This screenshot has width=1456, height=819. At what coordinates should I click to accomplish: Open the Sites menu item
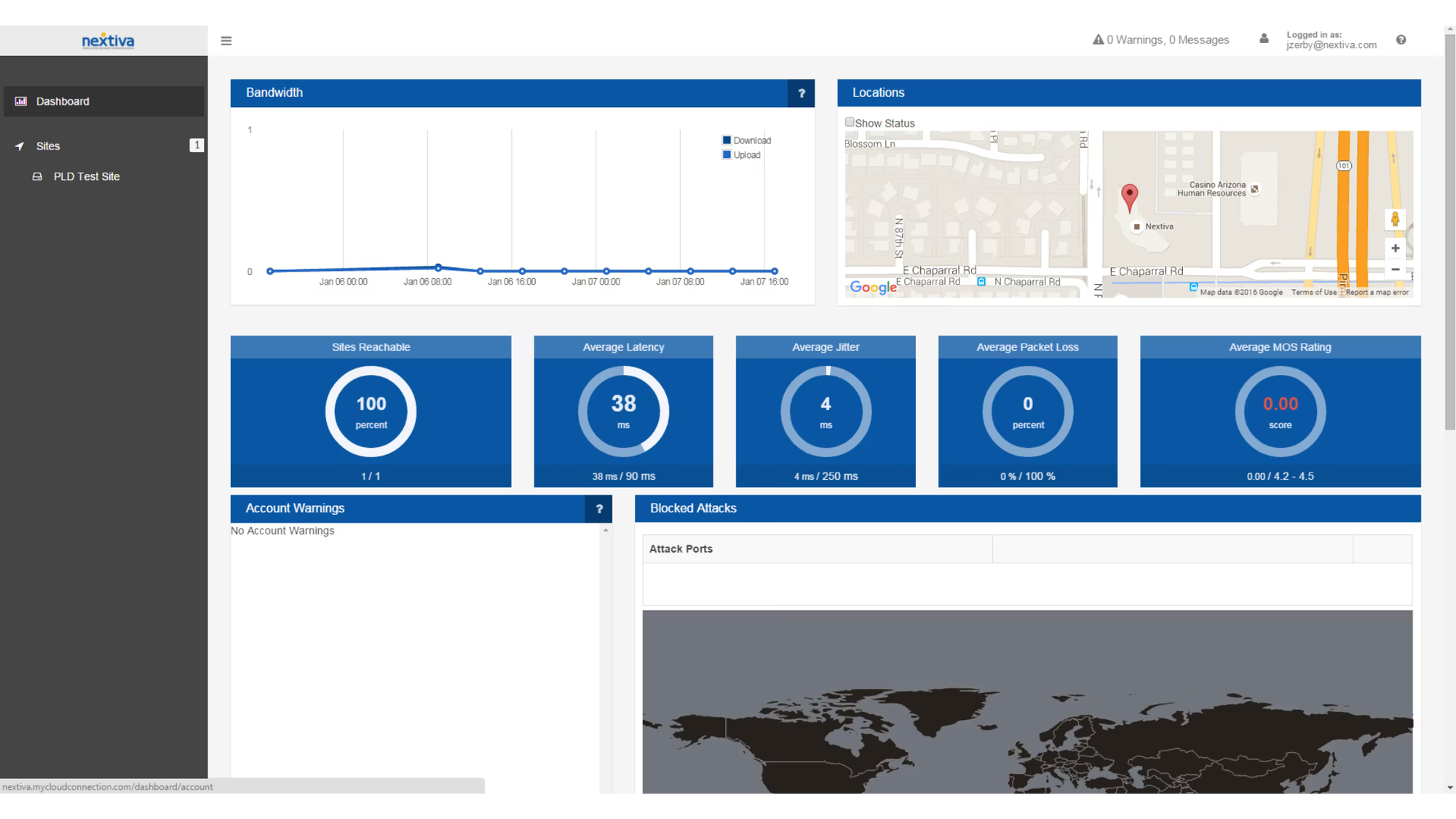tap(104, 146)
